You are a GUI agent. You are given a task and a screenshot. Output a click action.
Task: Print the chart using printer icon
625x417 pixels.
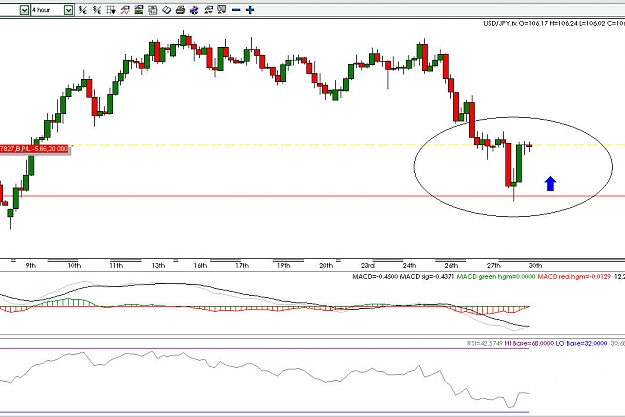(x=180, y=10)
